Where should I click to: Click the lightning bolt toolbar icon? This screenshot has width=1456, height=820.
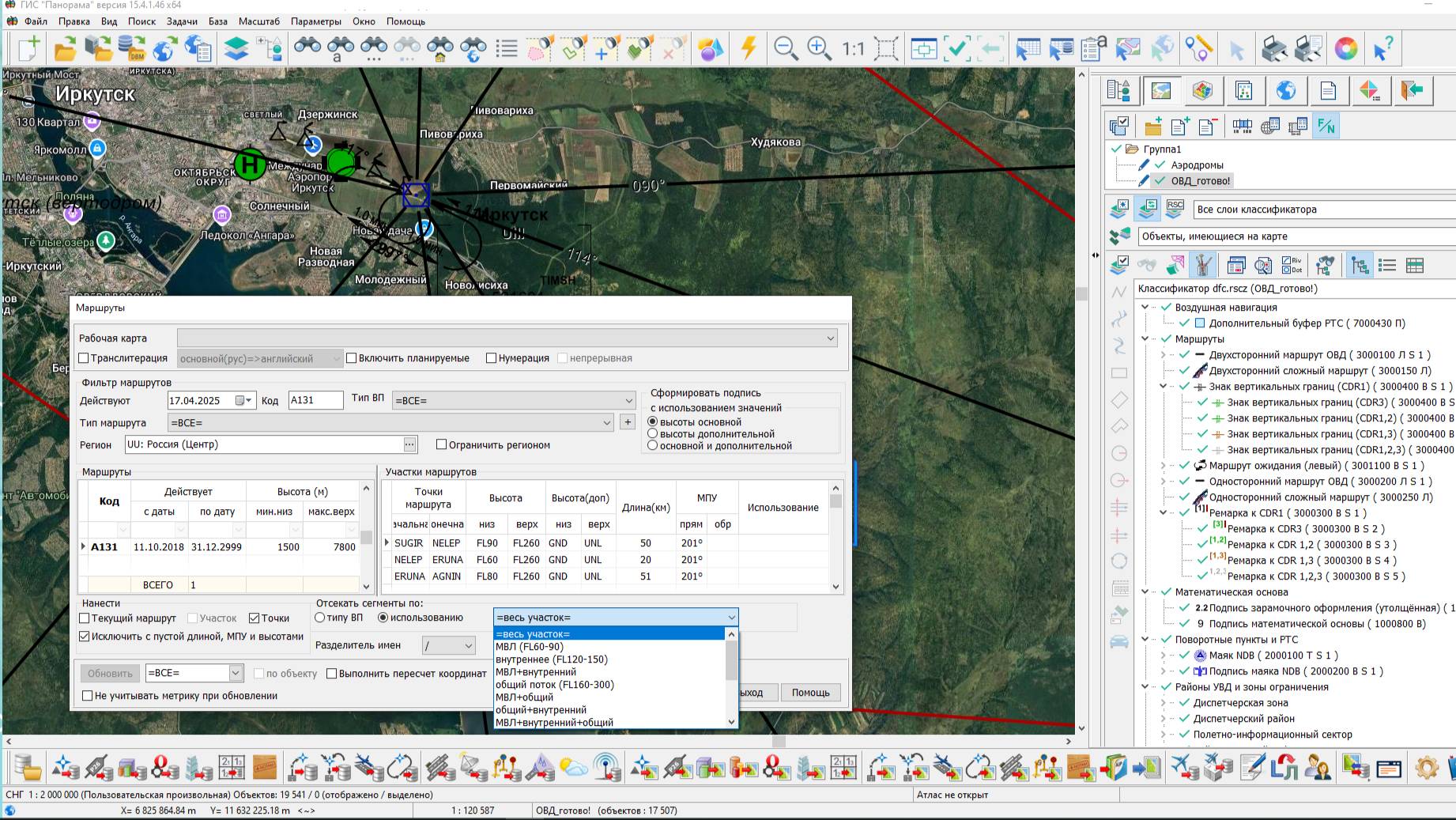coord(748,49)
